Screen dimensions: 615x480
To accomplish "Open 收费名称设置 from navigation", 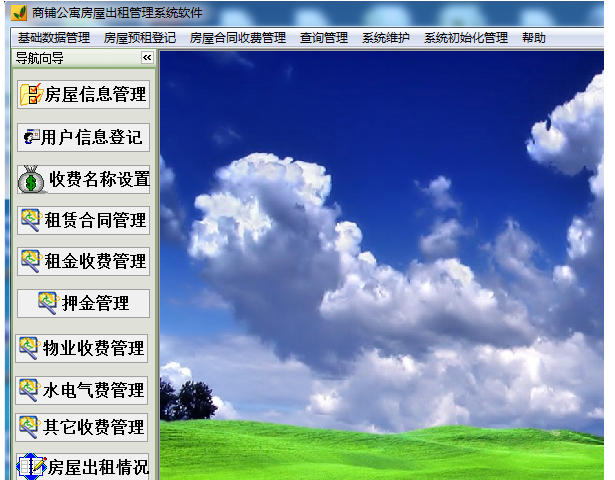I will click(x=83, y=180).
